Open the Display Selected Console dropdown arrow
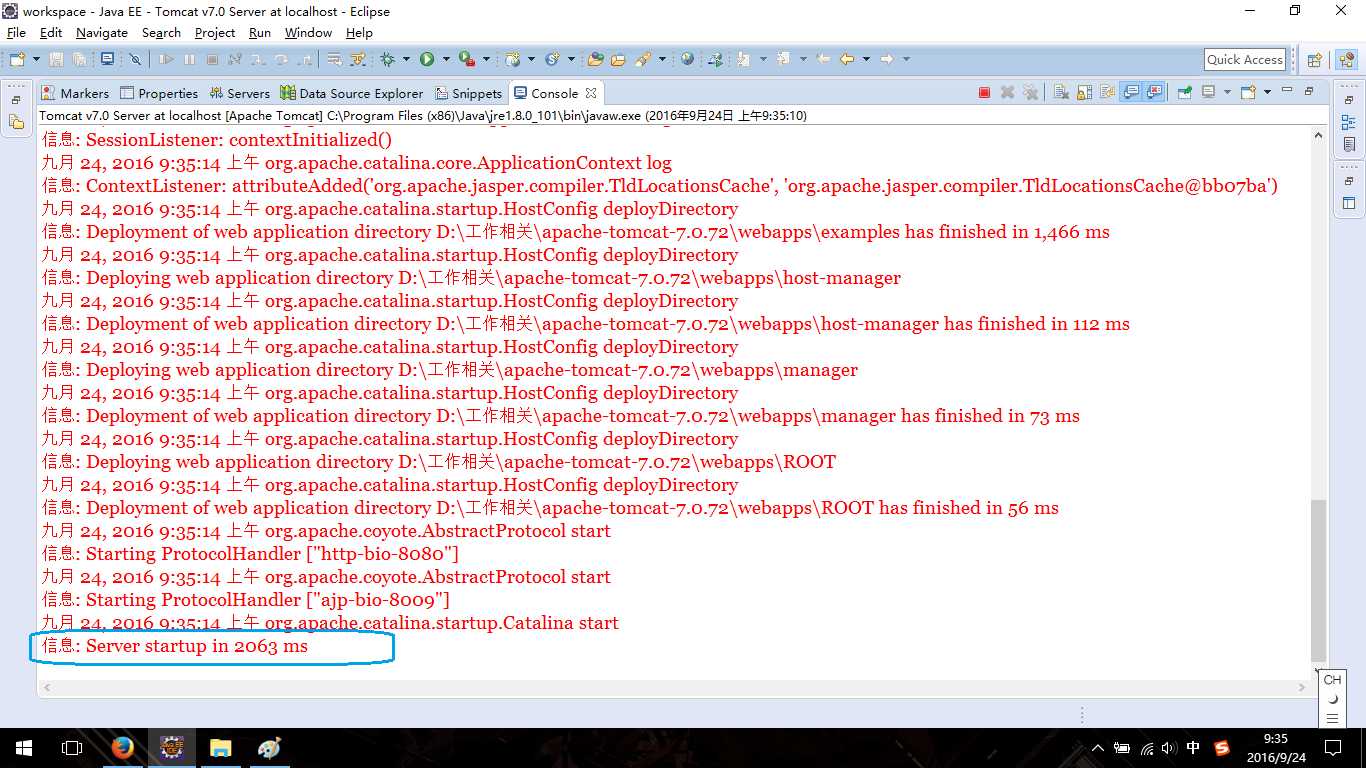This screenshot has height=768, width=1366. [1227, 92]
